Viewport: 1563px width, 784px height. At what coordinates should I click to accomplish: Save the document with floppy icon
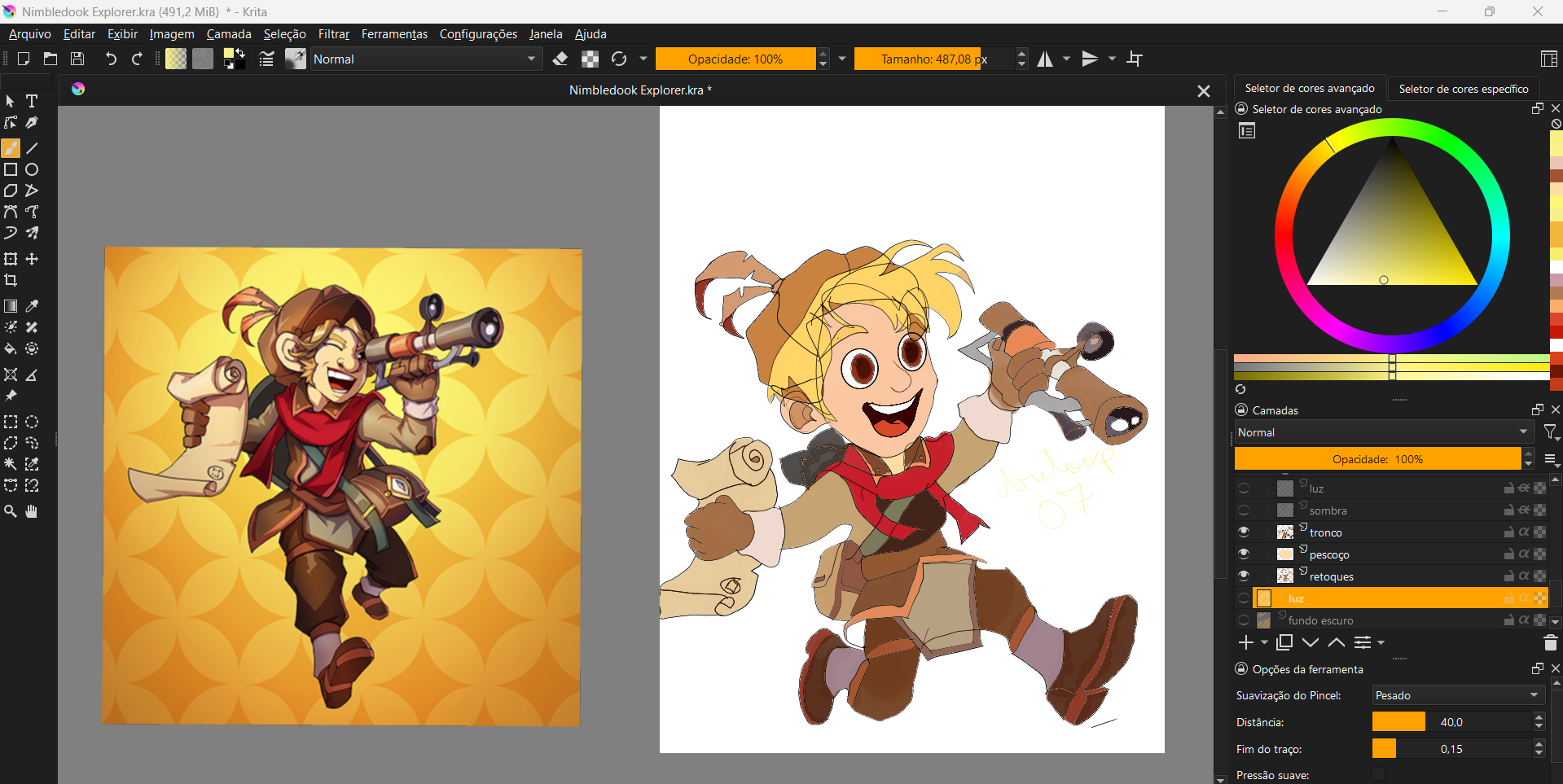(x=77, y=59)
